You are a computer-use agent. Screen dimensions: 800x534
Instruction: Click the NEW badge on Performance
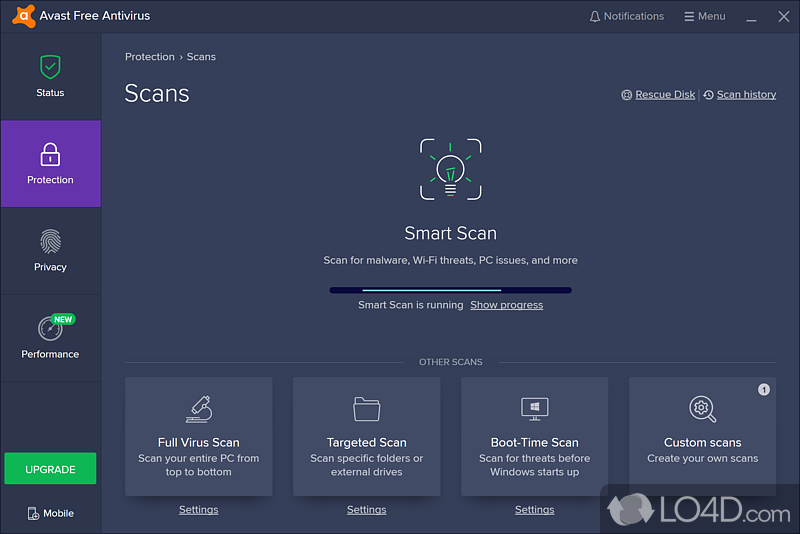coord(63,319)
